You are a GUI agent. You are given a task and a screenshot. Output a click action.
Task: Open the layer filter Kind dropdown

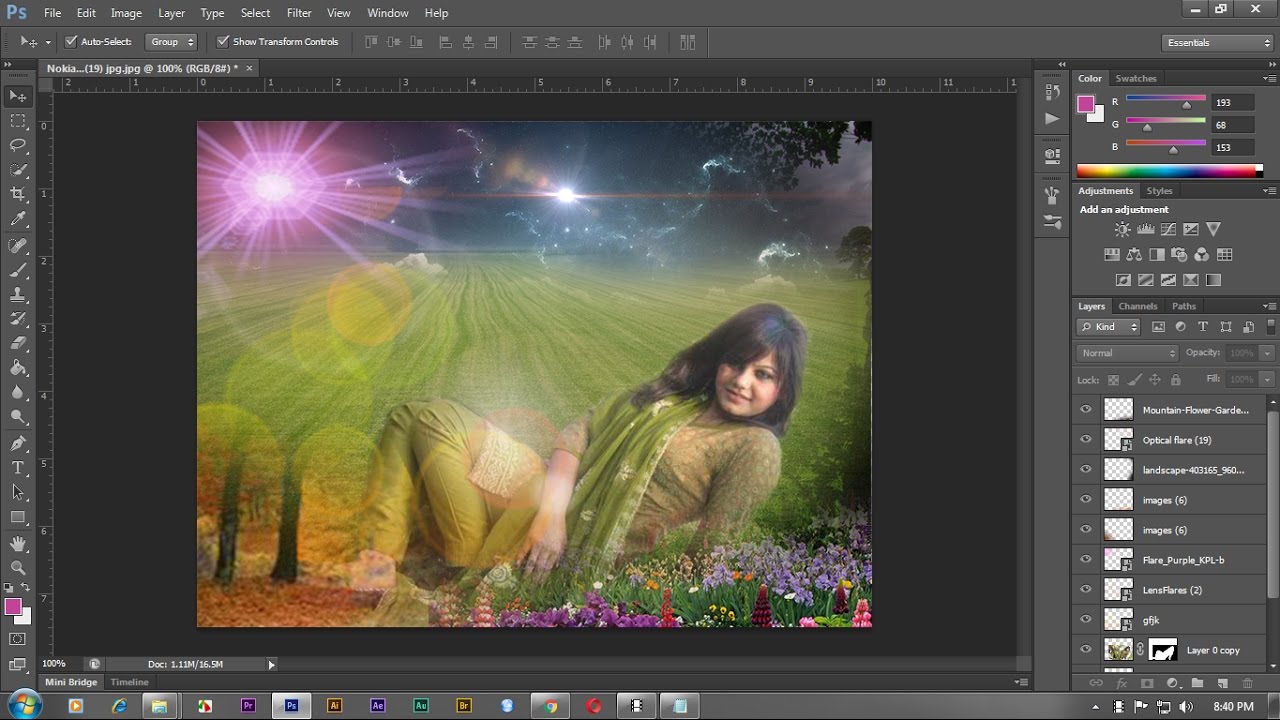click(x=1109, y=327)
